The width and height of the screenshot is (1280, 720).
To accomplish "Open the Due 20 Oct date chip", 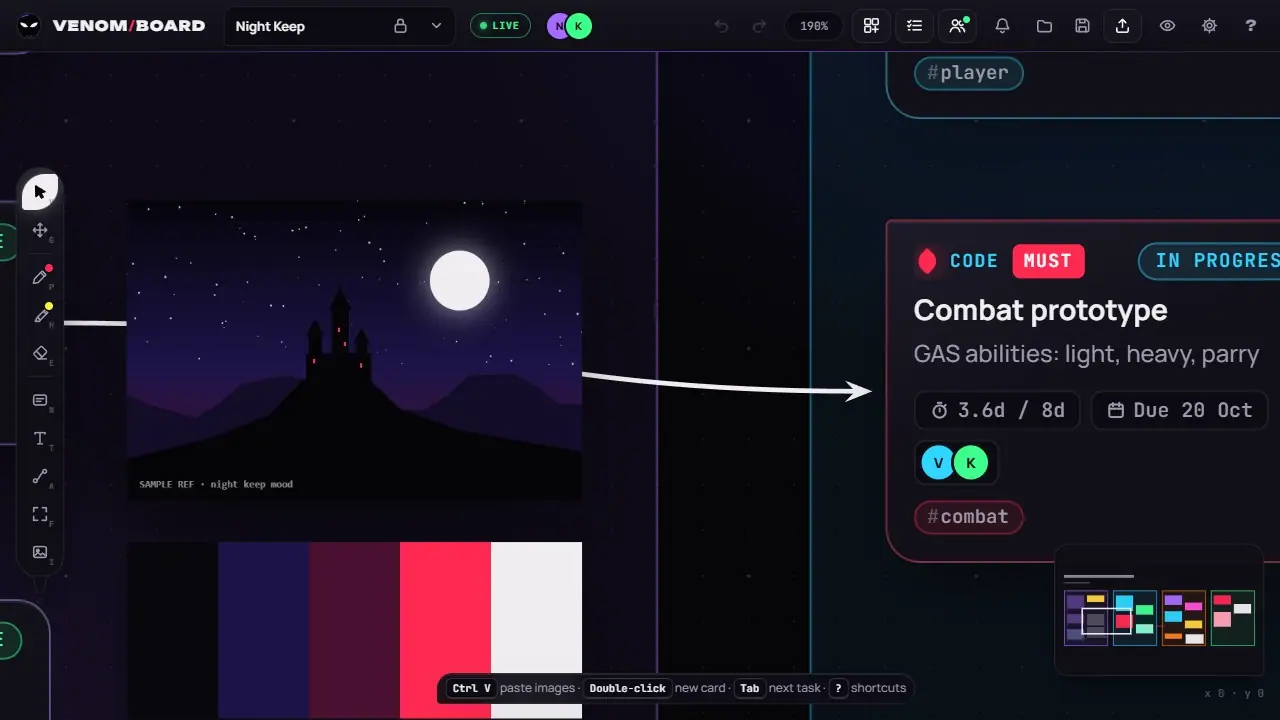I will (1179, 410).
